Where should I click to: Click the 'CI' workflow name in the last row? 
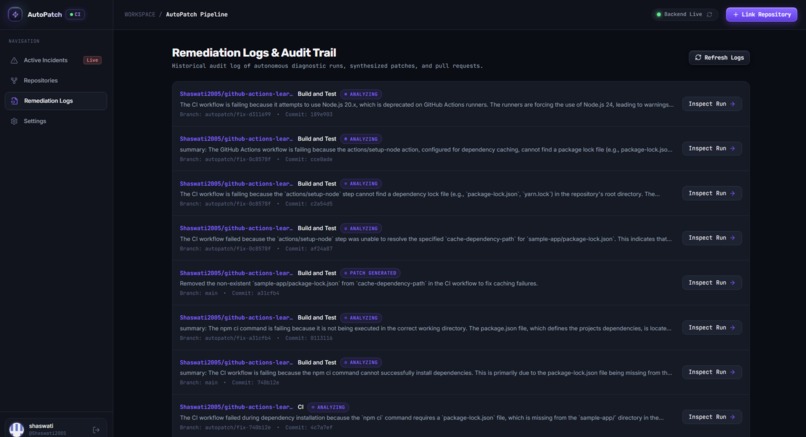click(x=301, y=407)
